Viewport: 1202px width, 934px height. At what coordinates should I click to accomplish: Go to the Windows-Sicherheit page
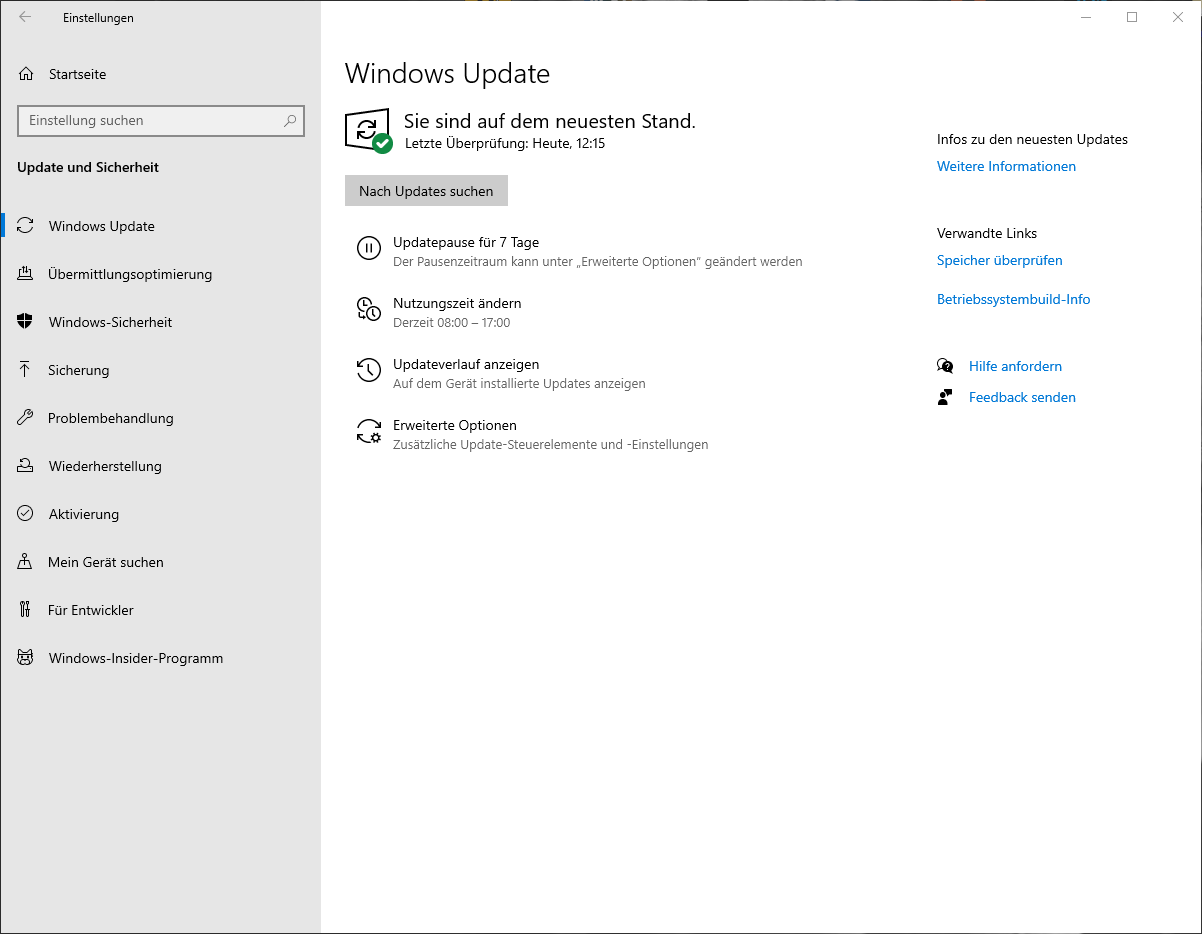160,322
